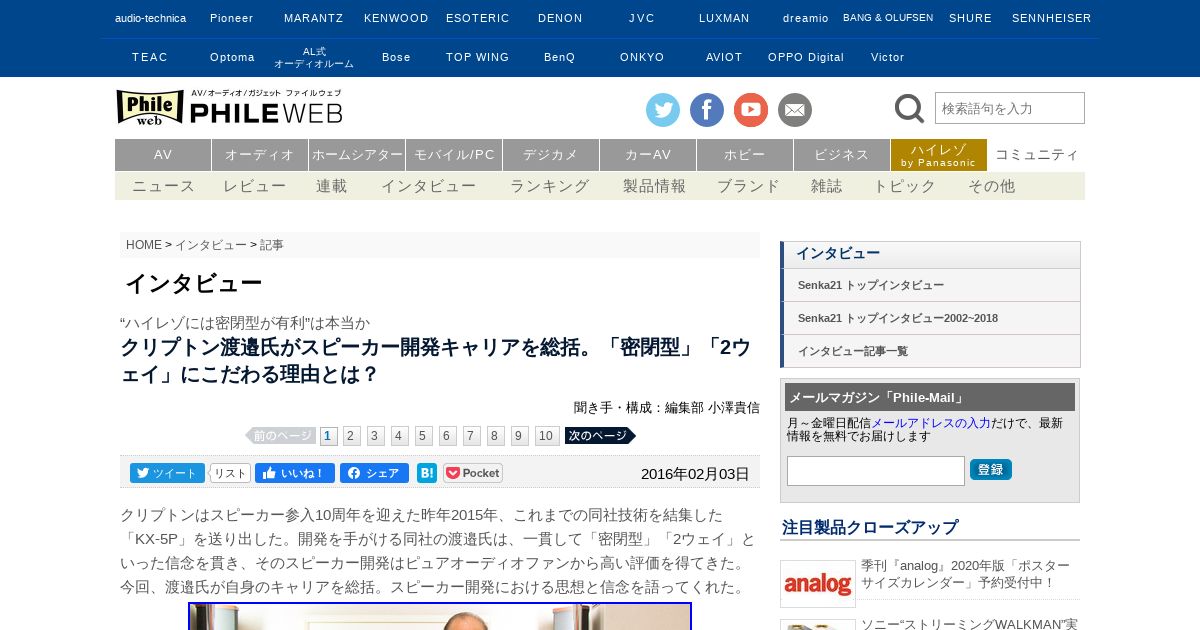Go to article page 2
The width and height of the screenshot is (1200, 630).
[351, 436]
